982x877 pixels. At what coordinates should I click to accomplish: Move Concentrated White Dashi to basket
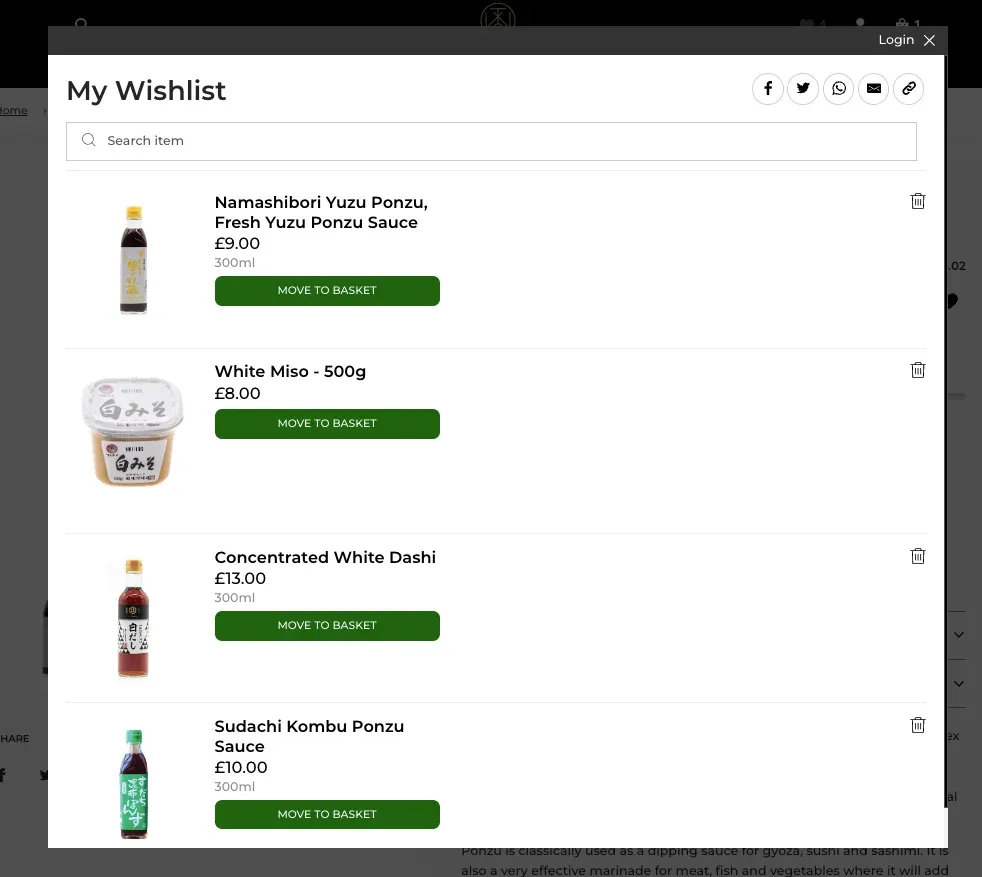coord(327,625)
